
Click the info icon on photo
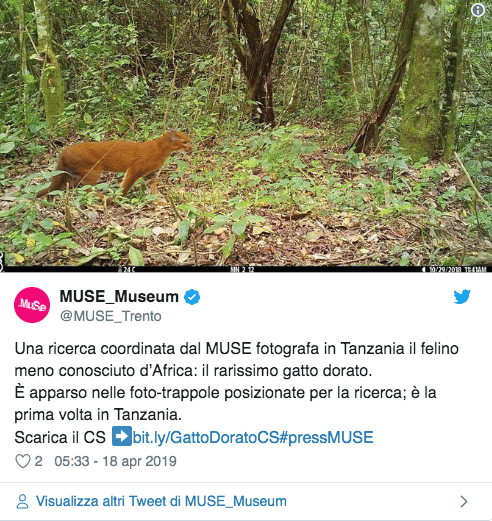[x=478, y=10]
